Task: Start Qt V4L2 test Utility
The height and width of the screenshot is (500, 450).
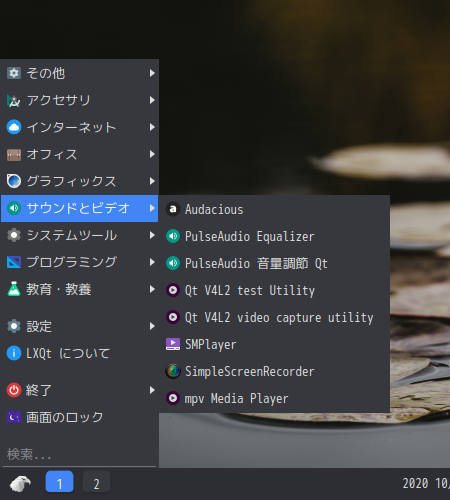Action: (274, 290)
